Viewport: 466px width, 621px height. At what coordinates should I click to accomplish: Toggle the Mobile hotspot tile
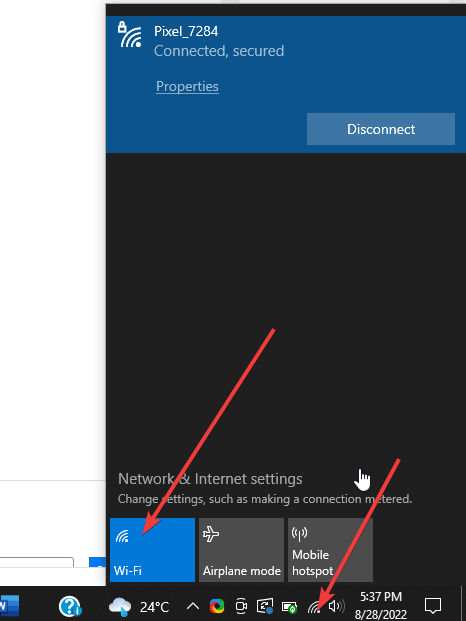point(330,550)
